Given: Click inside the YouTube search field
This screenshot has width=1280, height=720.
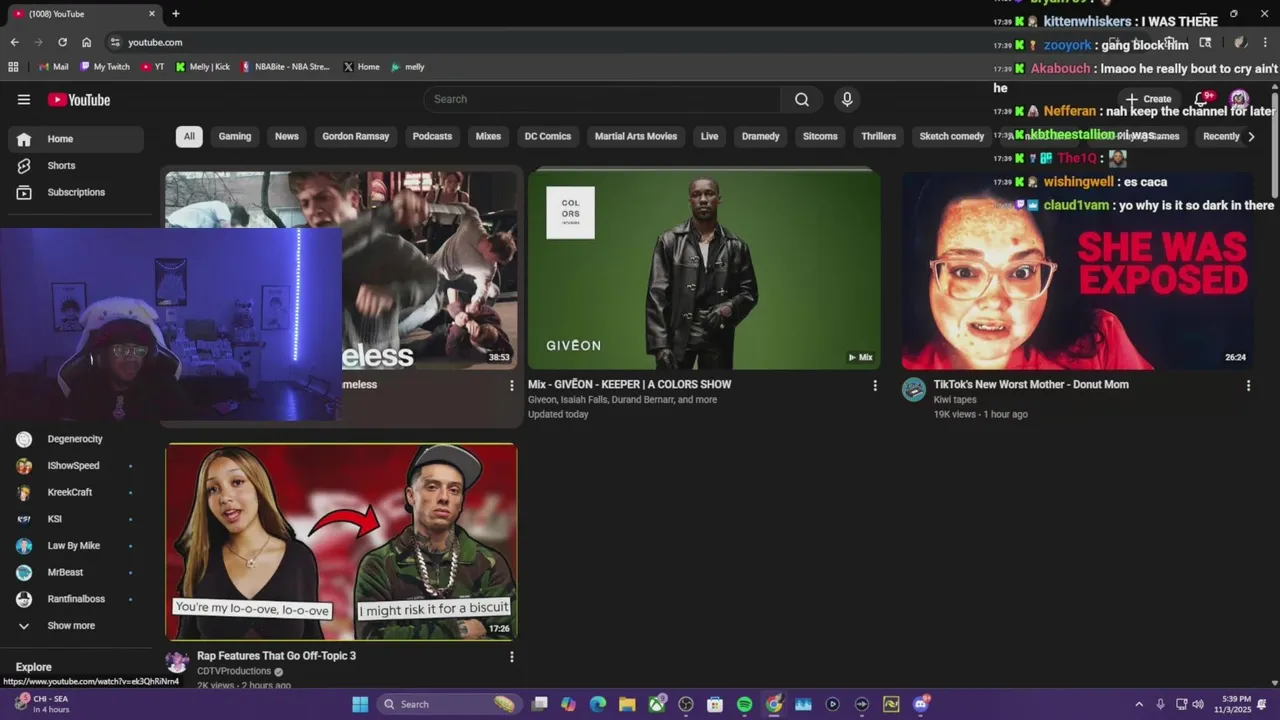Looking at the screenshot, I should (602, 99).
